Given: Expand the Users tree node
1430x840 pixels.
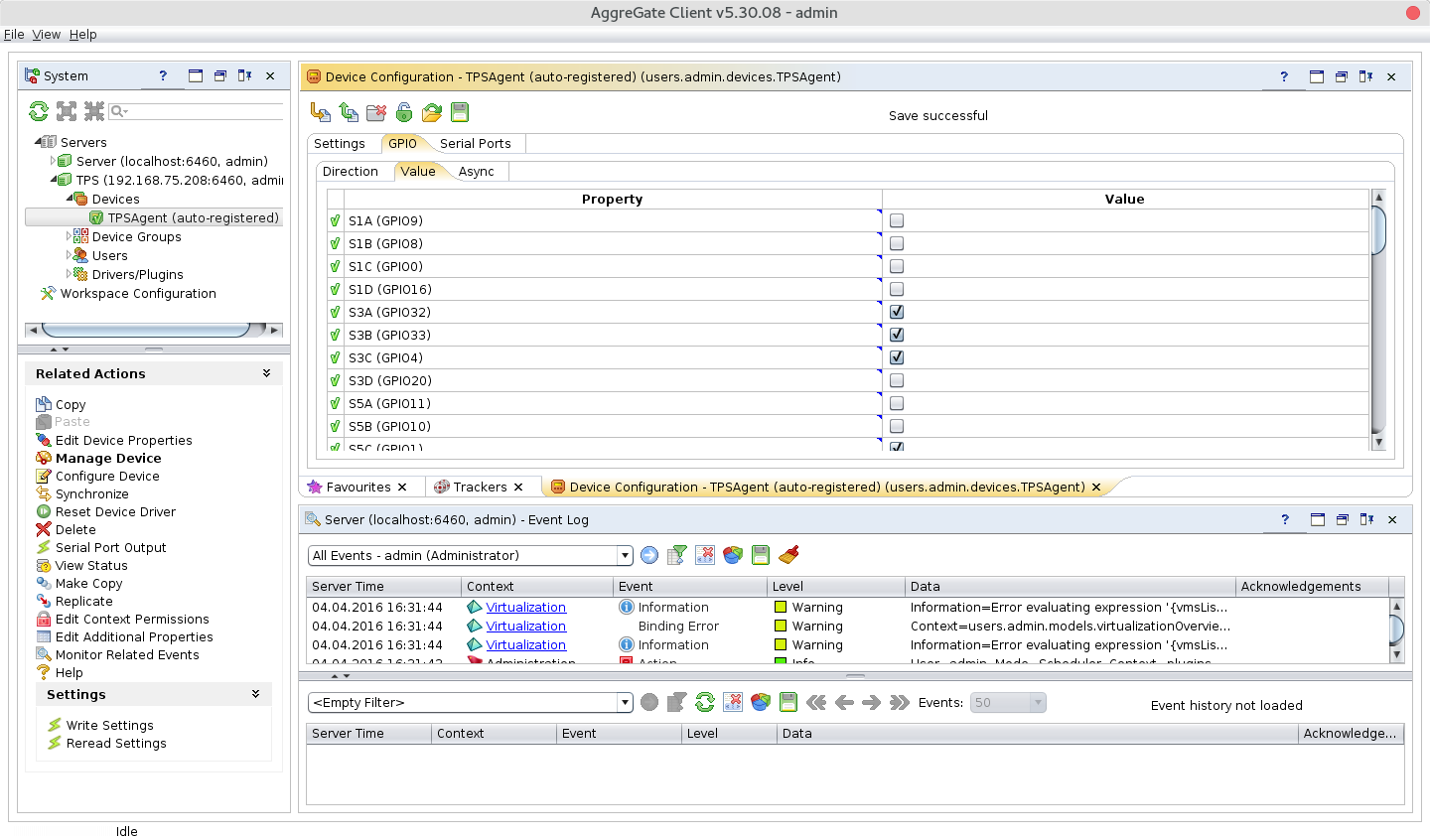Looking at the screenshot, I should (x=69, y=255).
